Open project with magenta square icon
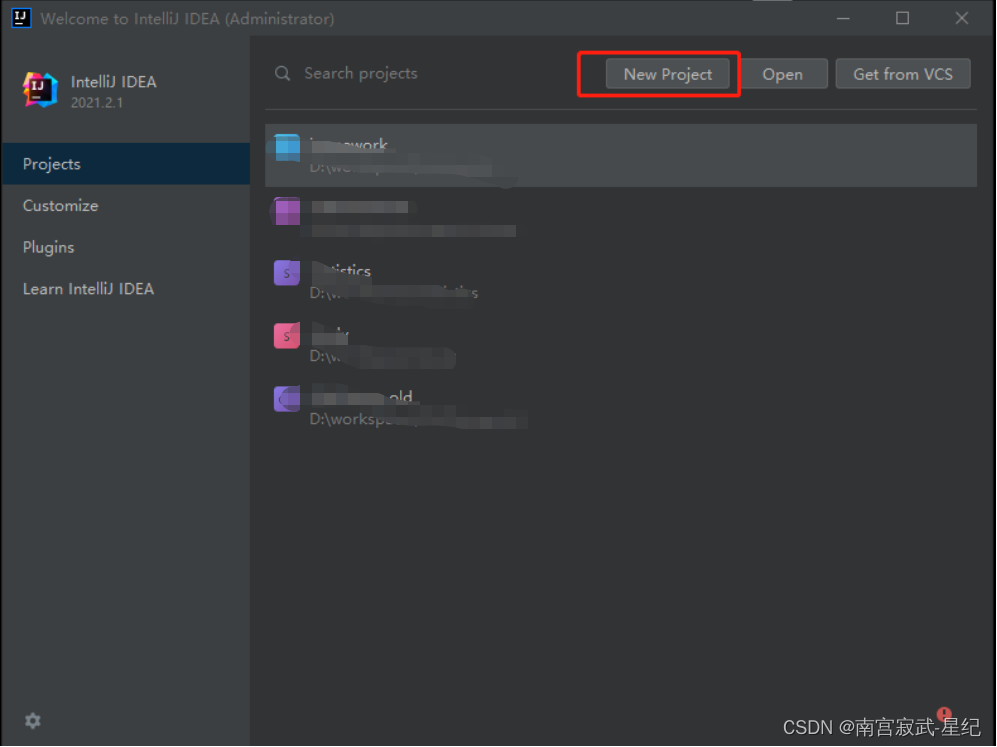Viewport: 997px width, 747px height. point(621,217)
